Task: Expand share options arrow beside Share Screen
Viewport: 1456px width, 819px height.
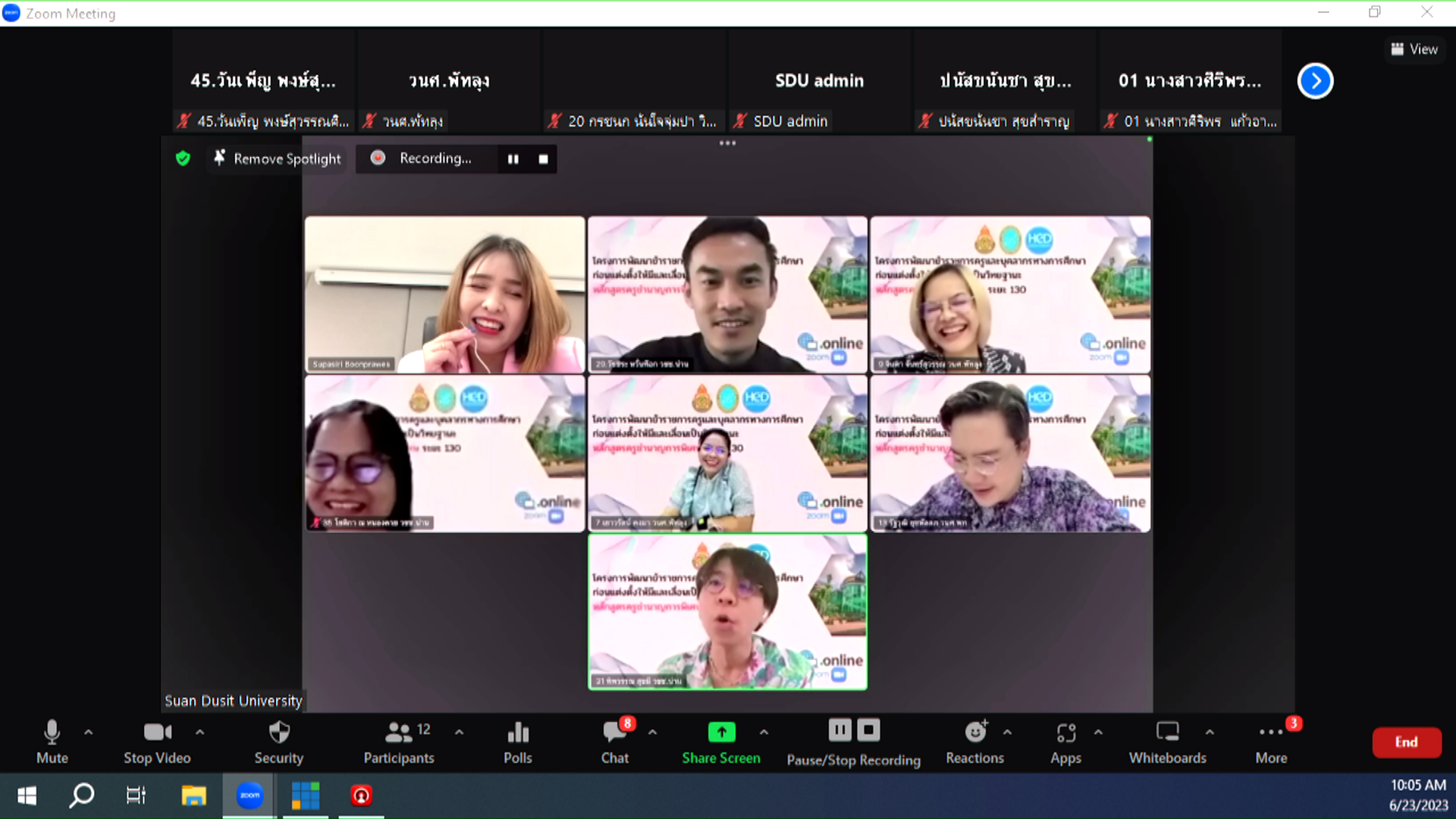Action: [x=764, y=733]
